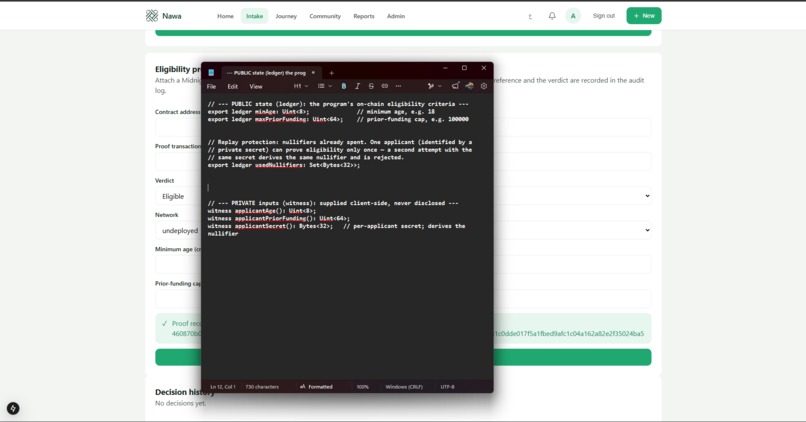Click the 730 characters status entry
Viewport: 806px width, 422px height.
(262, 387)
